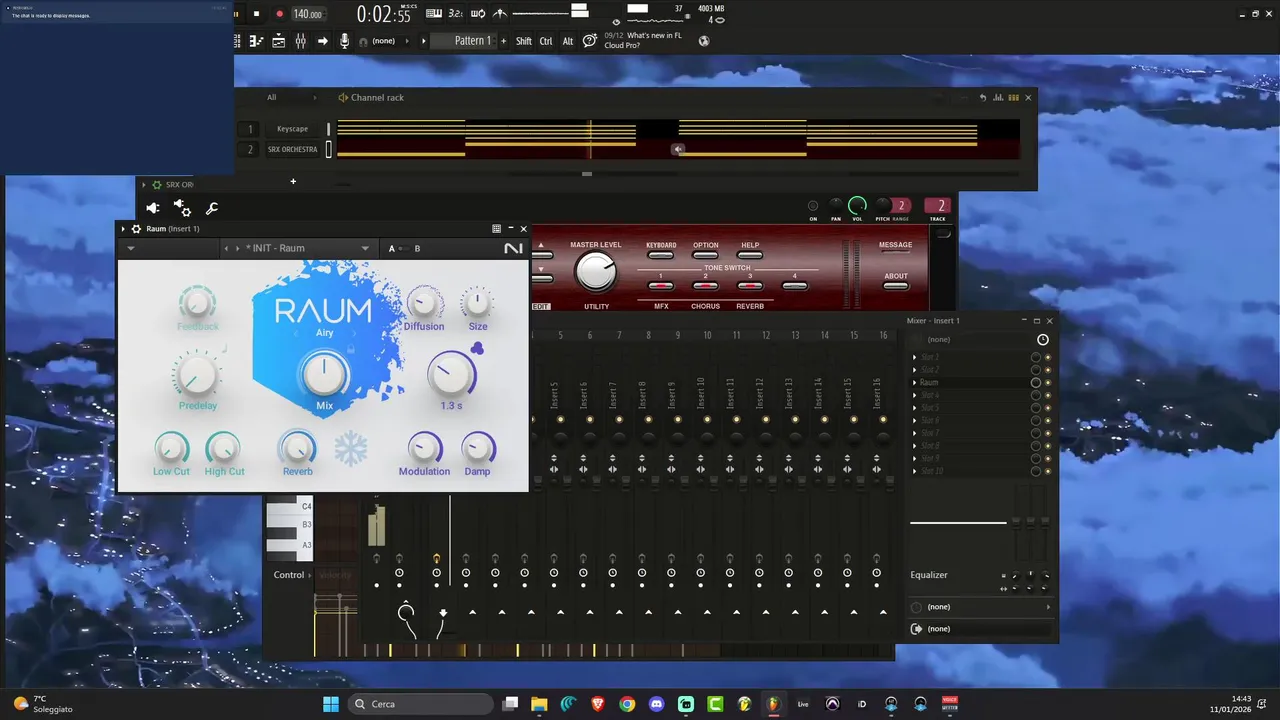
Task: Toggle typing keyboard to piano icon
Action: point(434,13)
